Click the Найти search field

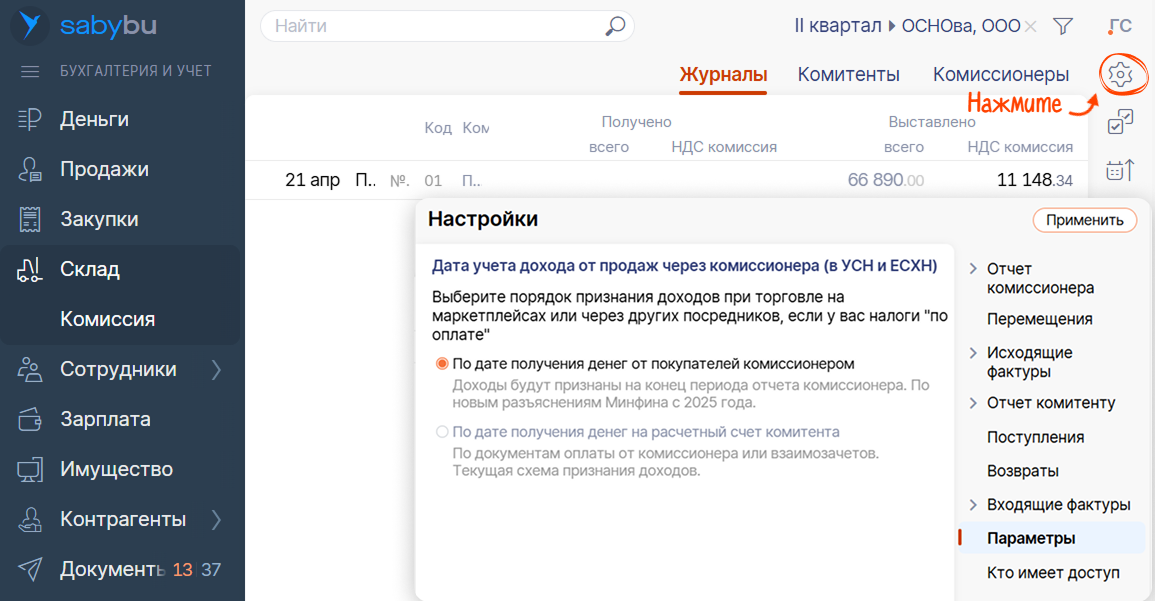[x=435, y=26]
